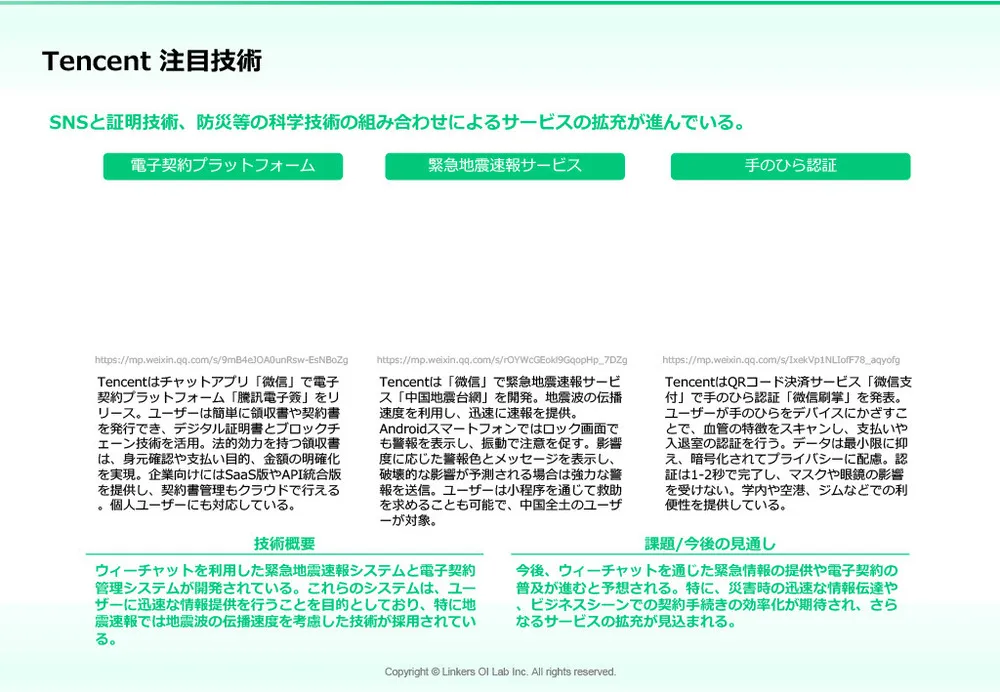1000x692 pixels.
Task: Click the green summary starting ウィーチャットを利用した
Action: [x=285, y=604]
